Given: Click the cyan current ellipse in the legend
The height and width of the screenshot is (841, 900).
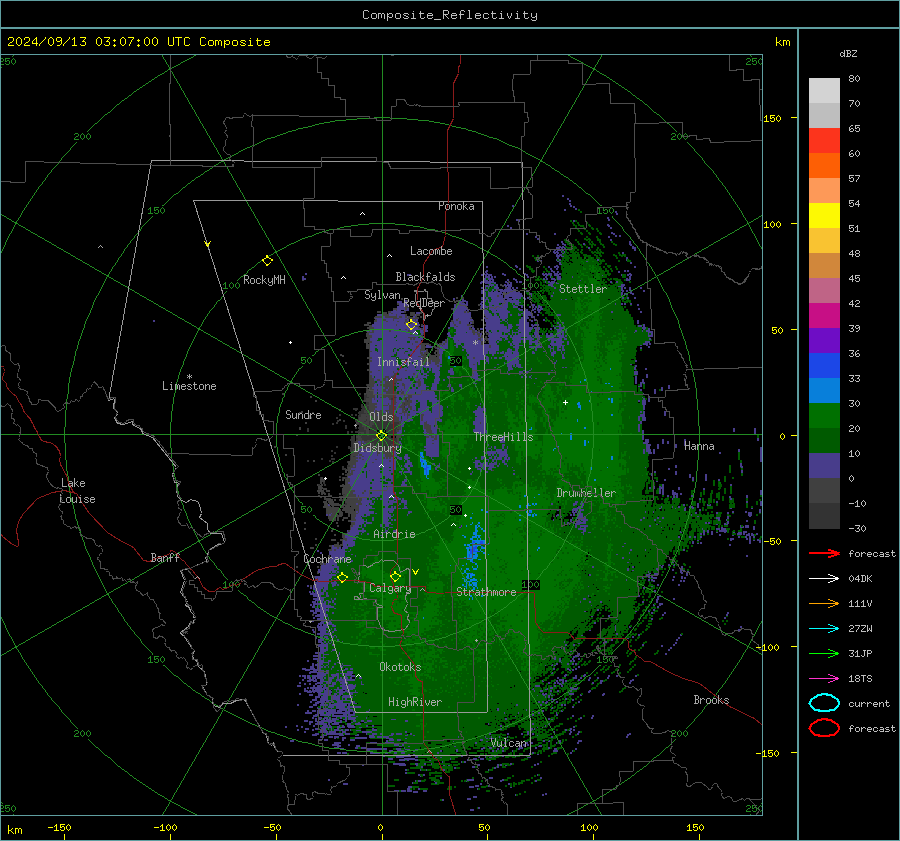Looking at the screenshot, I should [x=824, y=703].
